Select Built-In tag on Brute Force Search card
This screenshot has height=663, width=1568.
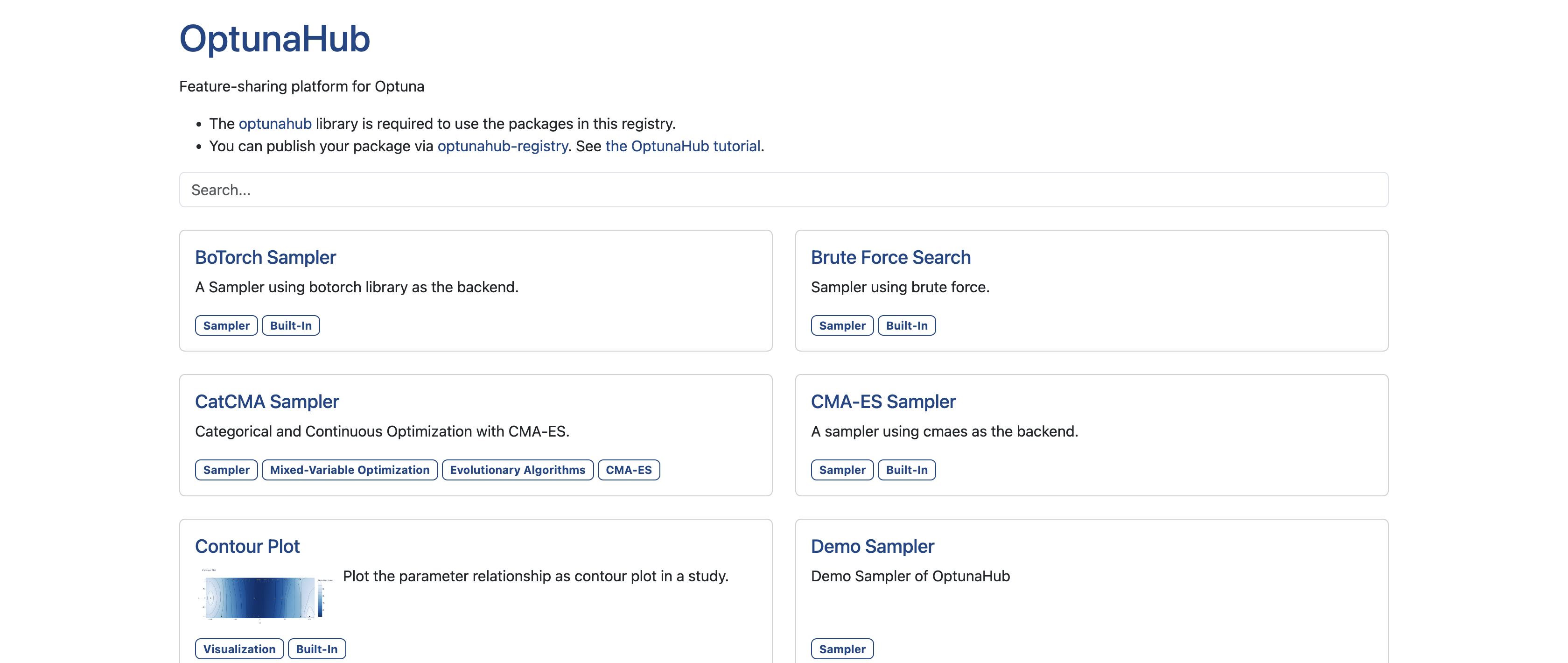pos(907,326)
